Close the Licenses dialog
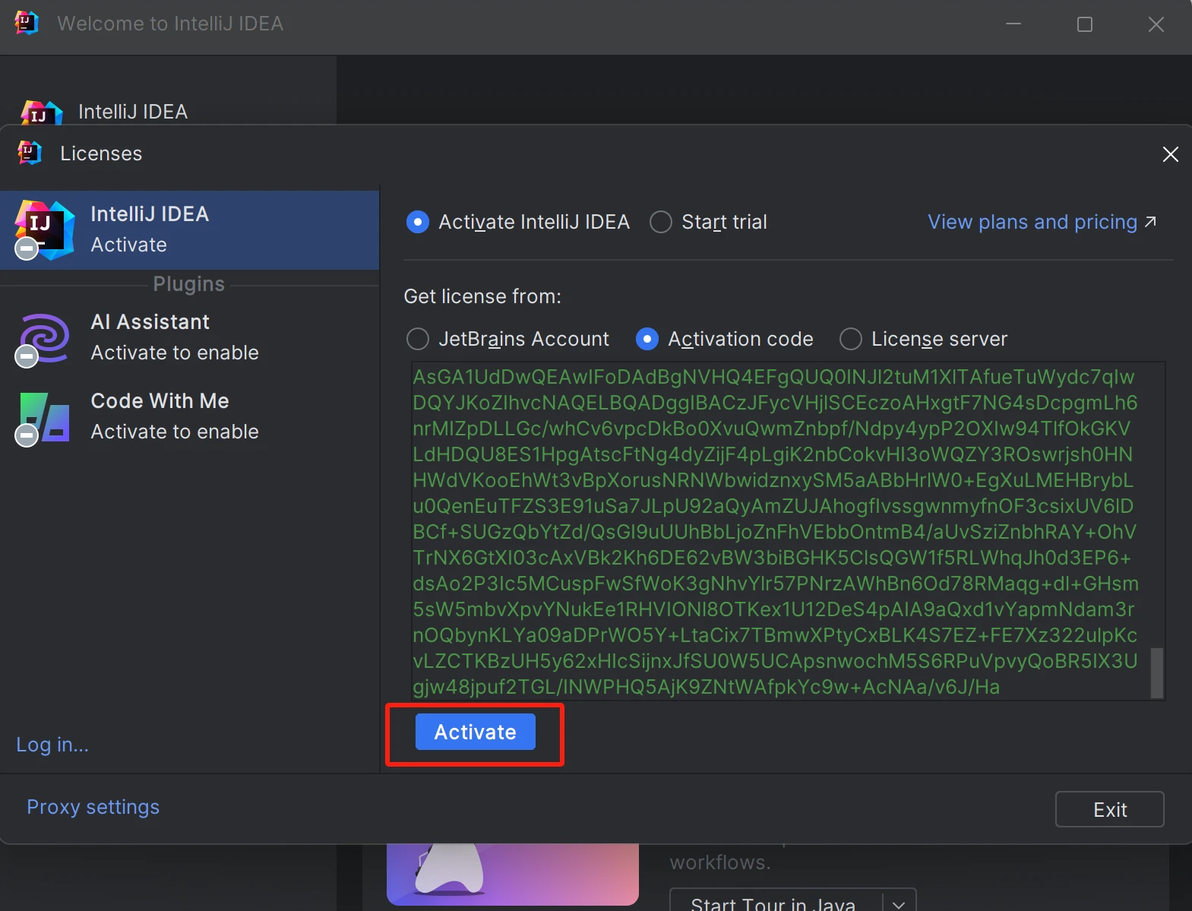Screen dimensions: 1192x911 click(x=1170, y=154)
